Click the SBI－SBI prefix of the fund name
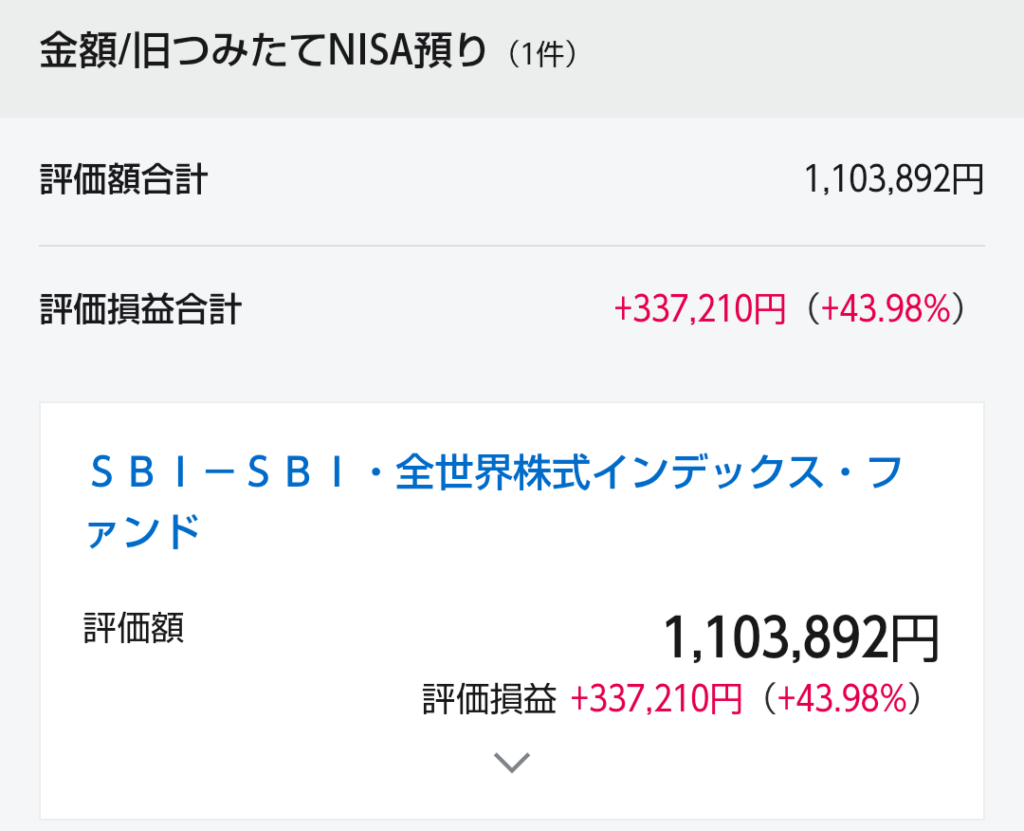1024x831 pixels. tap(218, 472)
